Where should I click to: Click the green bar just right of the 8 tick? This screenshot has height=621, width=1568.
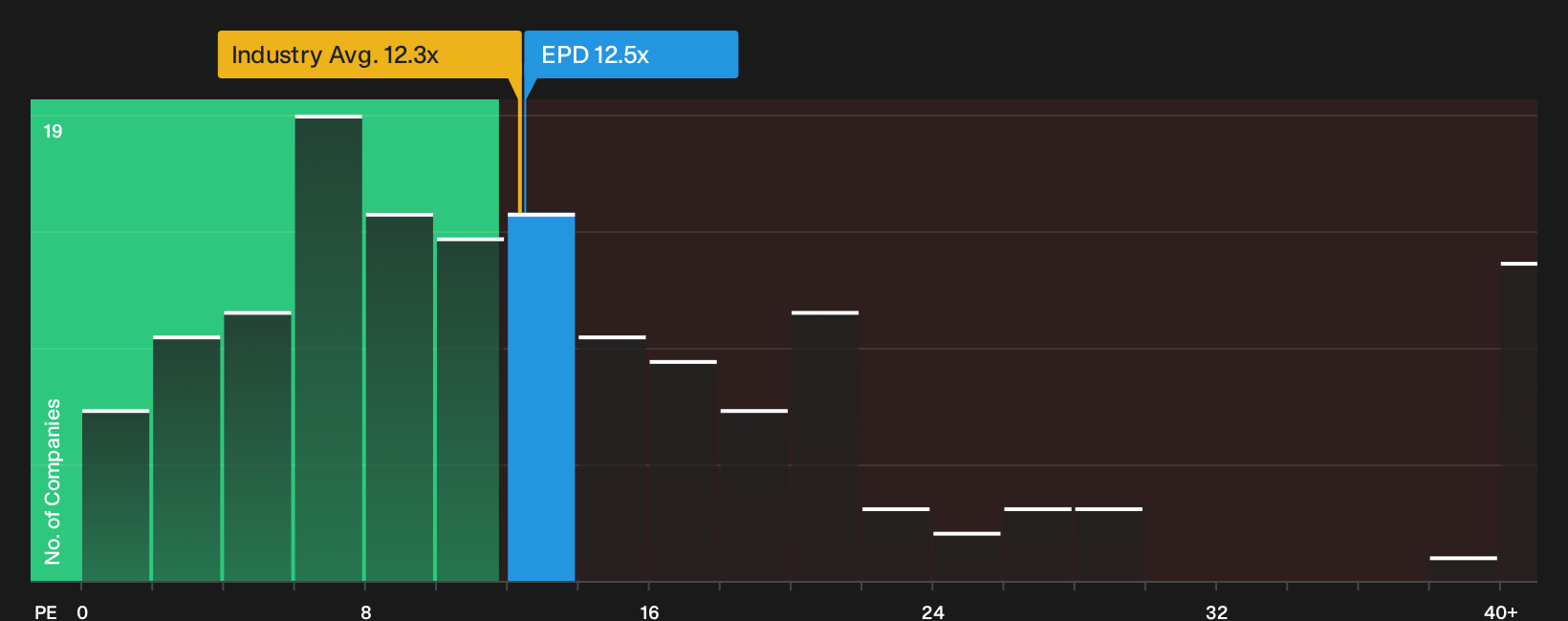pos(400,397)
